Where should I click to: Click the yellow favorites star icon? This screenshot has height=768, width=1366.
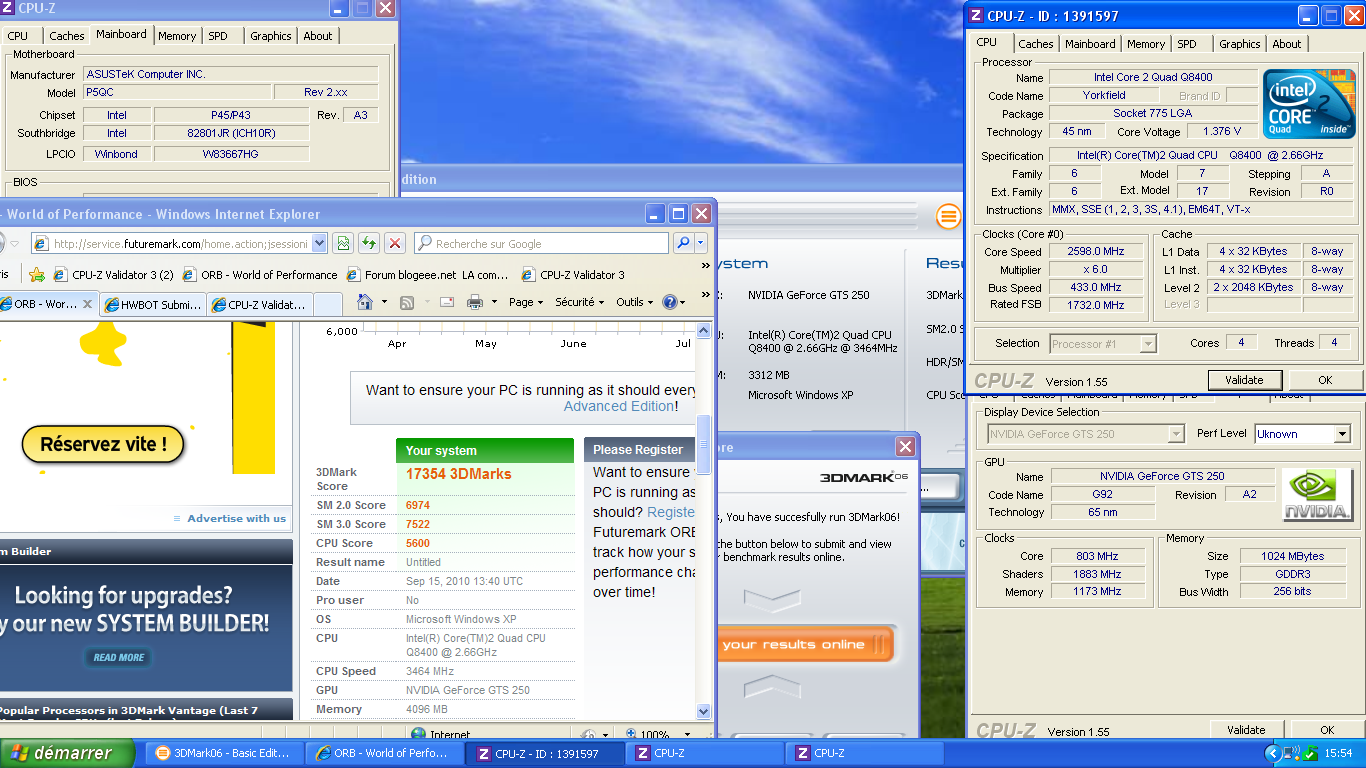[37, 275]
